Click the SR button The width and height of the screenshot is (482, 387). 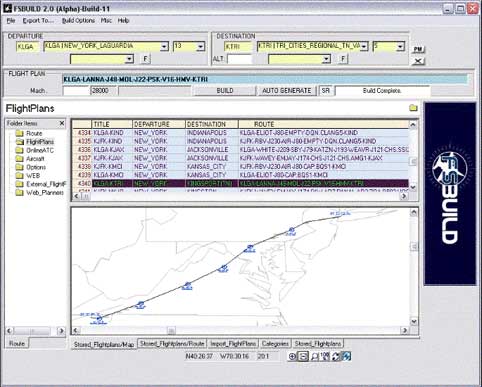(326, 91)
